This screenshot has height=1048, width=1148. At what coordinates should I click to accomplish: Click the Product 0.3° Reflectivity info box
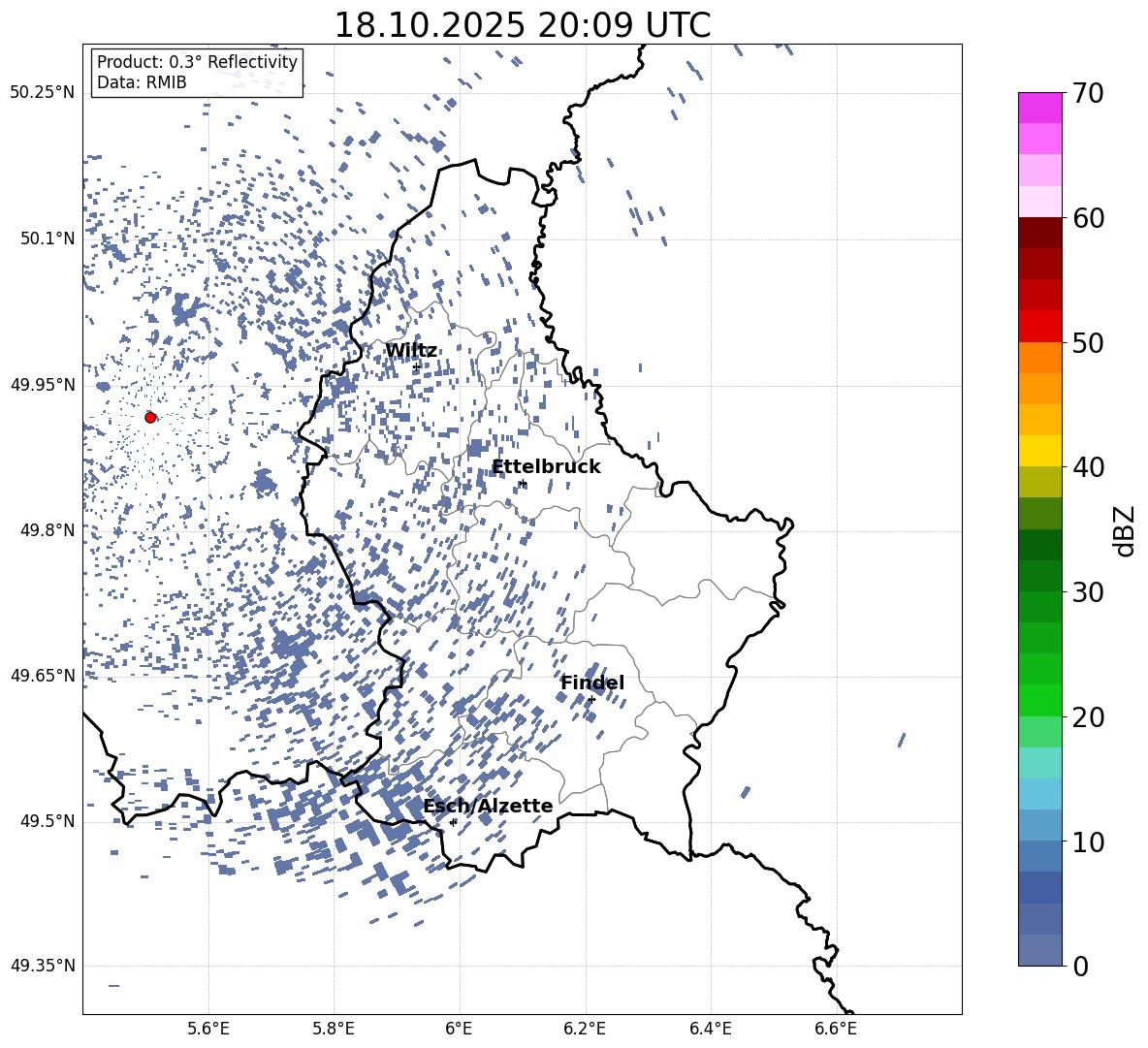pos(197,72)
